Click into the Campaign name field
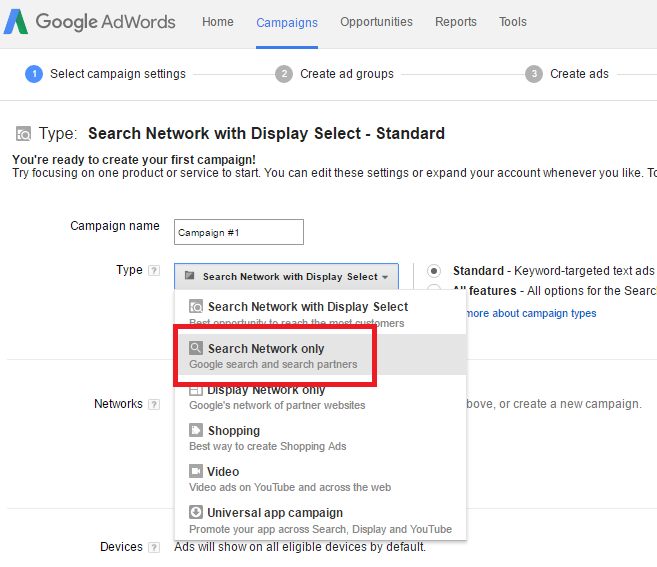The height and width of the screenshot is (567, 657). pos(239,232)
